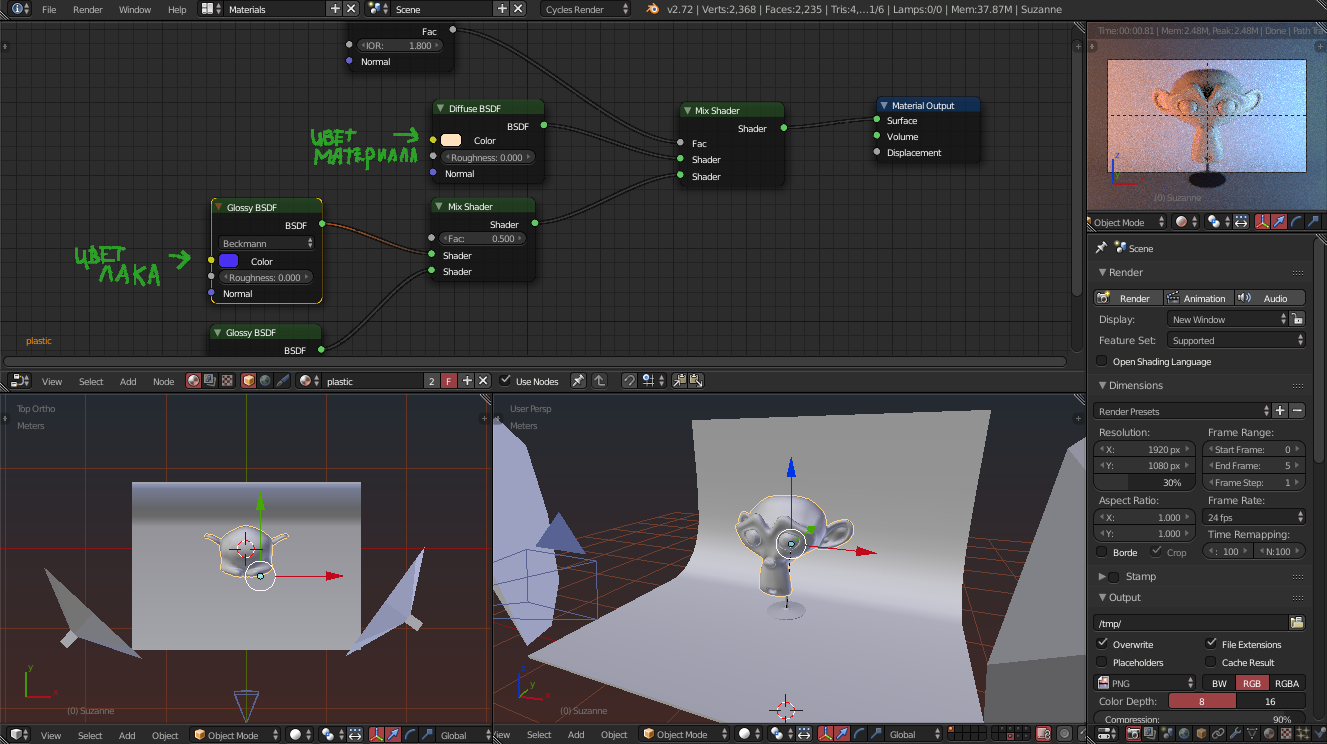Open the node editor type selector
This screenshot has width=1327, height=744.
(x=21, y=381)
